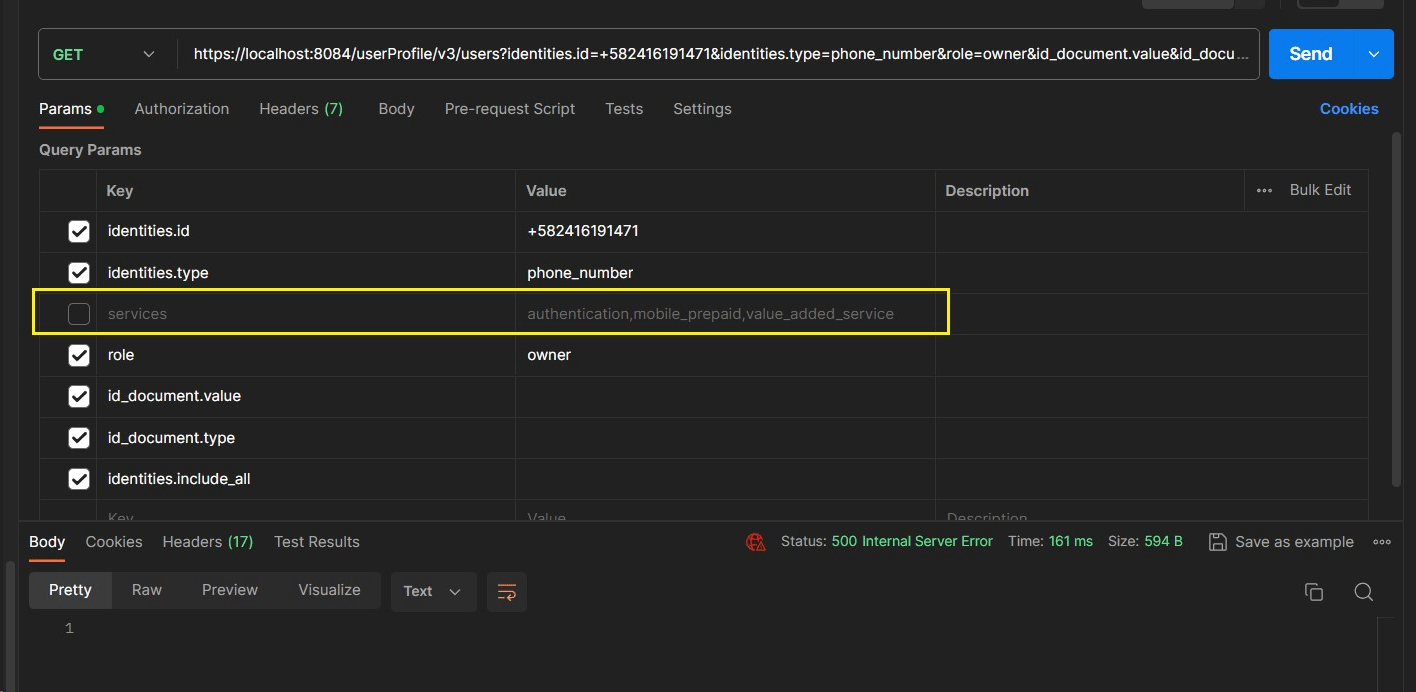Click the network globe error icon
This screenshot has height=692, width=1416.
click(756, 542)
